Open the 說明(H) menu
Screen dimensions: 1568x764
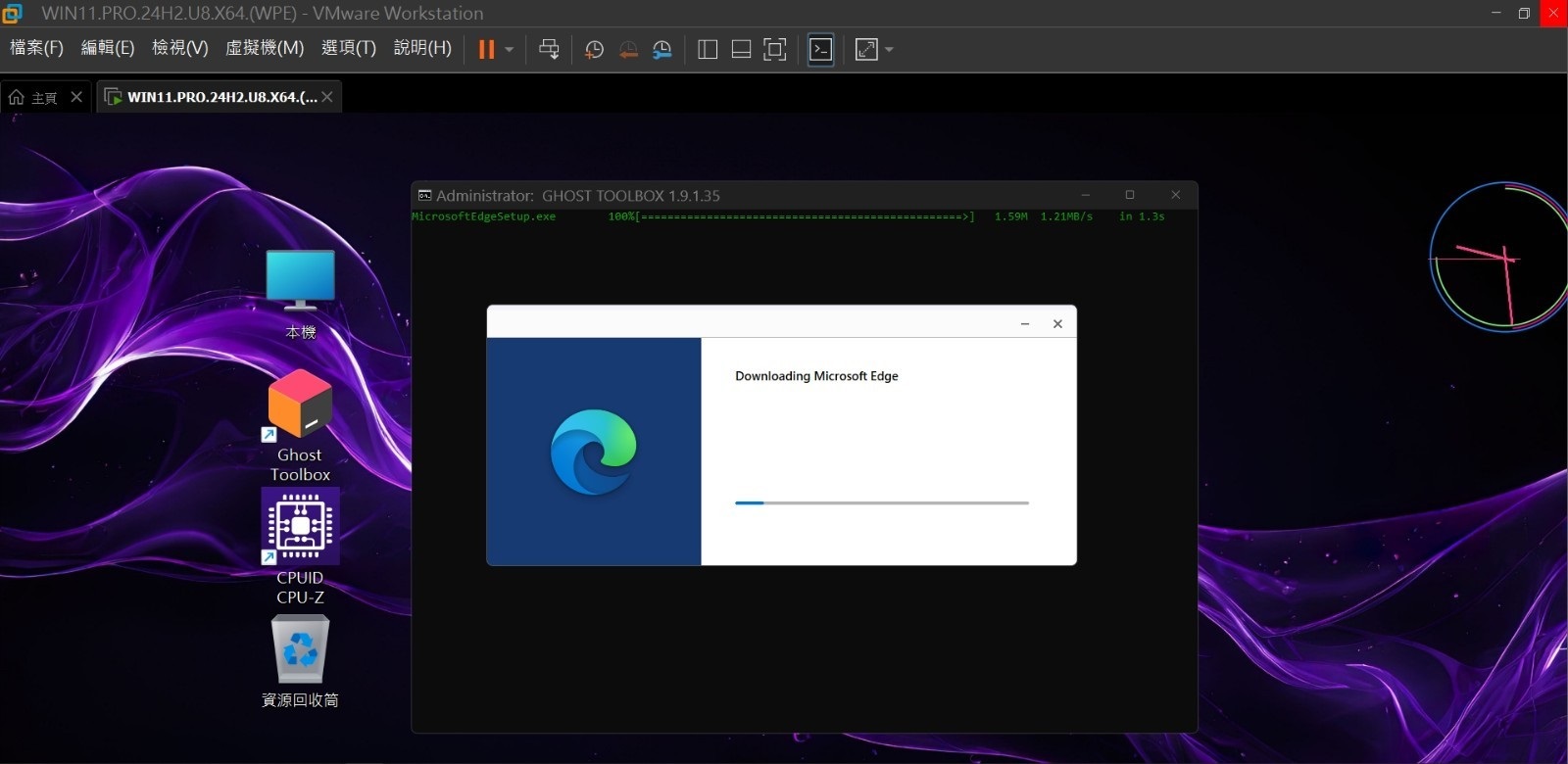[422, 48]
